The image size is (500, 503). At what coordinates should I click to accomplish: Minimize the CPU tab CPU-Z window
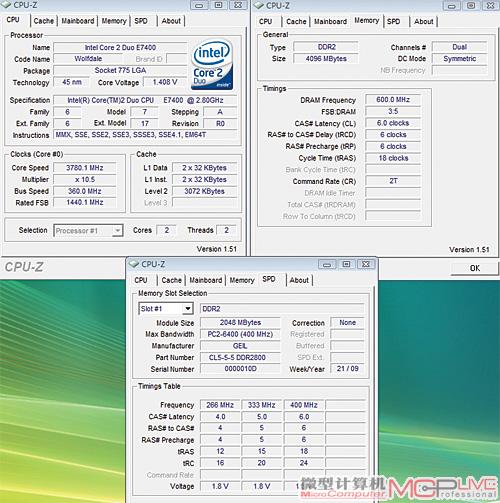click(199, 5)
